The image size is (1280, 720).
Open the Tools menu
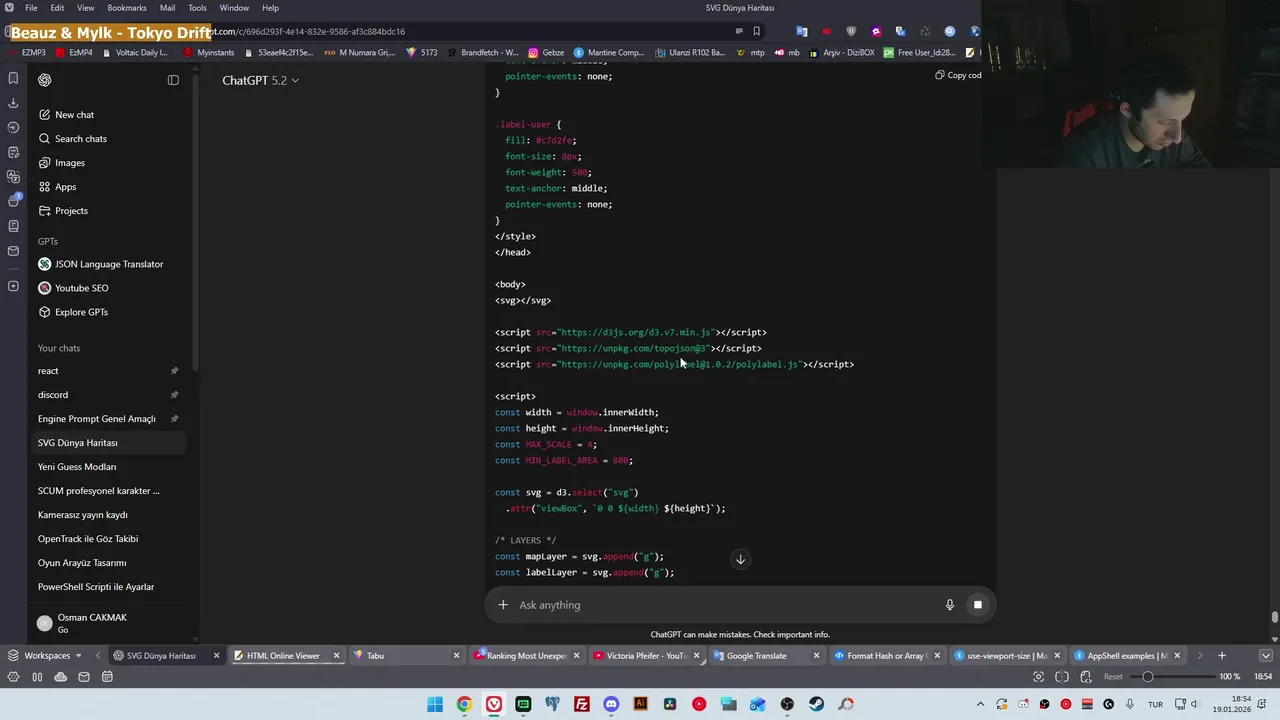click(197, 8)
